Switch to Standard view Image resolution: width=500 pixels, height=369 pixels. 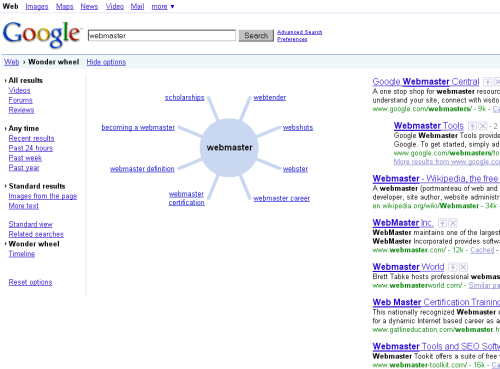click(x=31, y=224)
